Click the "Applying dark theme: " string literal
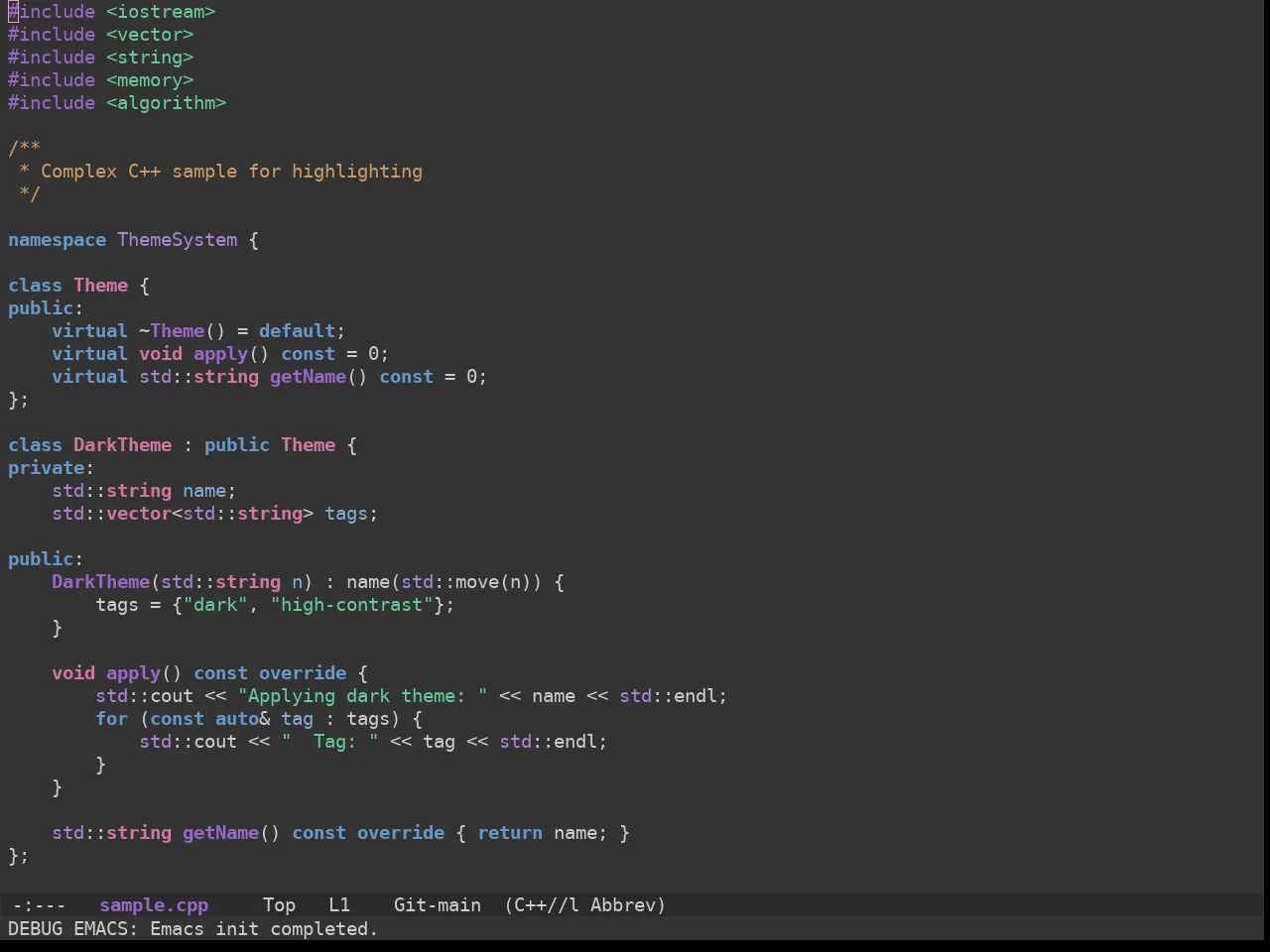The width and height of the screenshot is (1270, 952). tap(362, 696)
